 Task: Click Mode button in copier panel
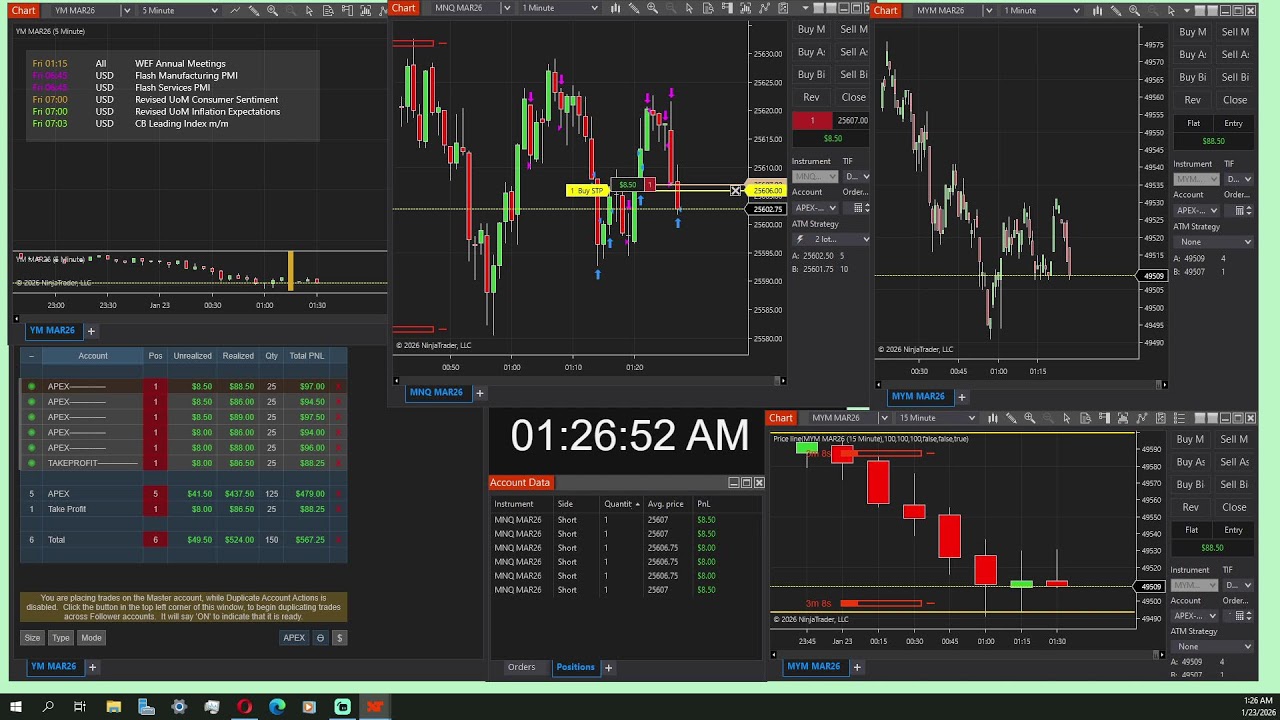(91, 638)
